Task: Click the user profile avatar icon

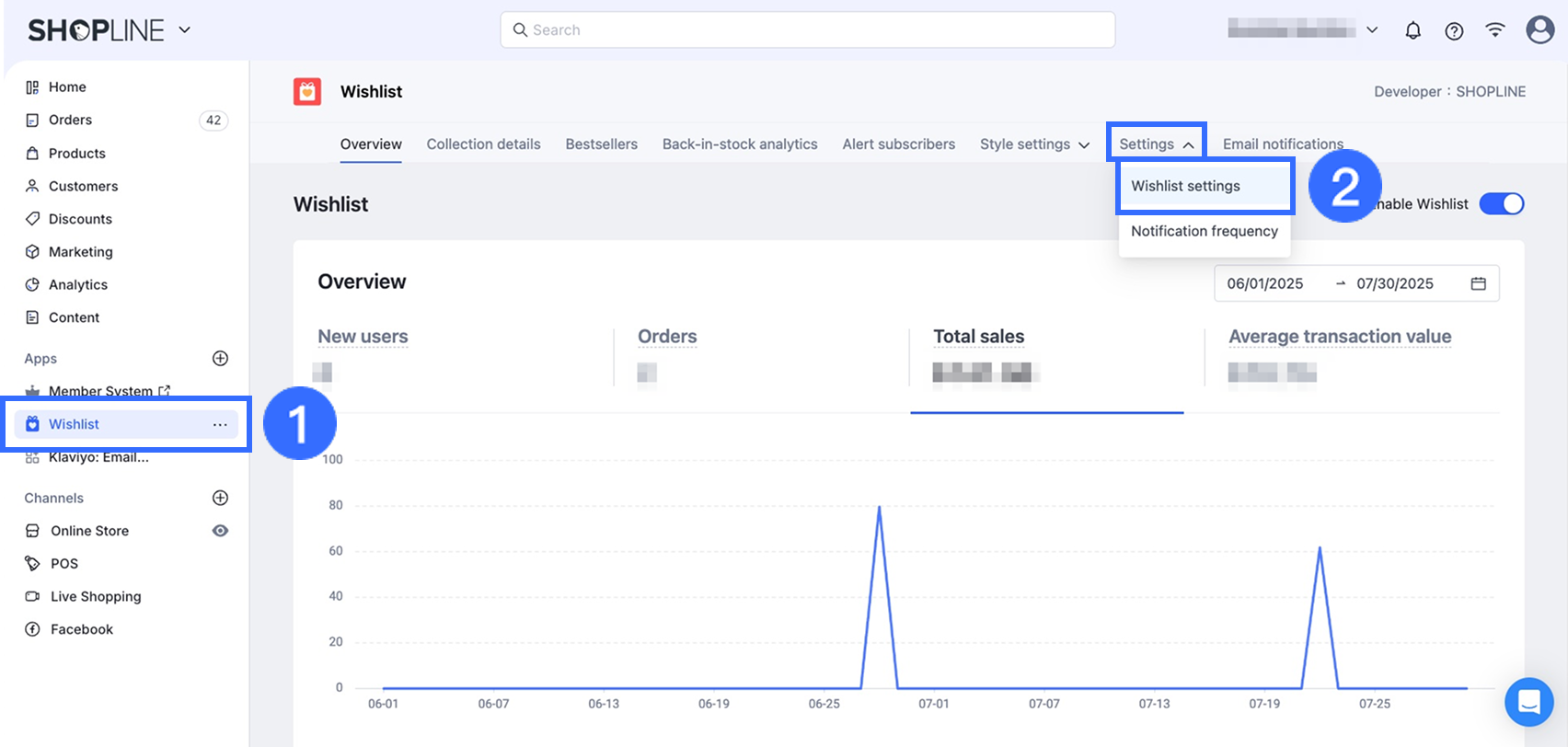Action: [x=1539, y=30]
